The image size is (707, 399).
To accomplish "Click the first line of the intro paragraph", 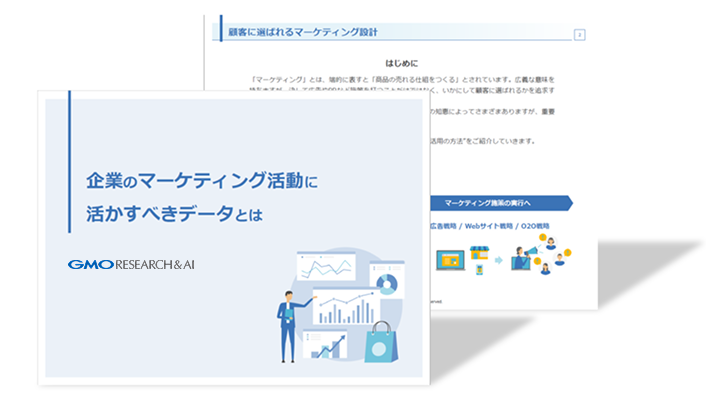I will (402, 80).
